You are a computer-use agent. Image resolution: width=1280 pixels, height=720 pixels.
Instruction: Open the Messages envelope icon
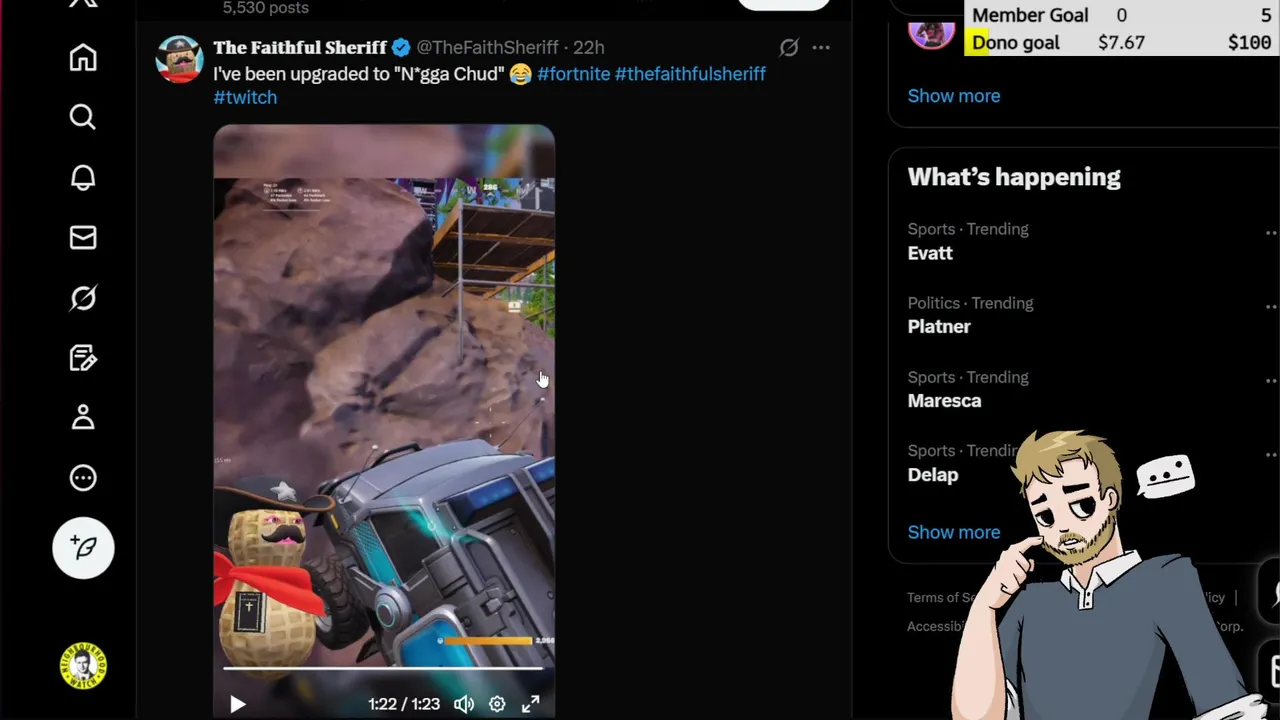83,238
